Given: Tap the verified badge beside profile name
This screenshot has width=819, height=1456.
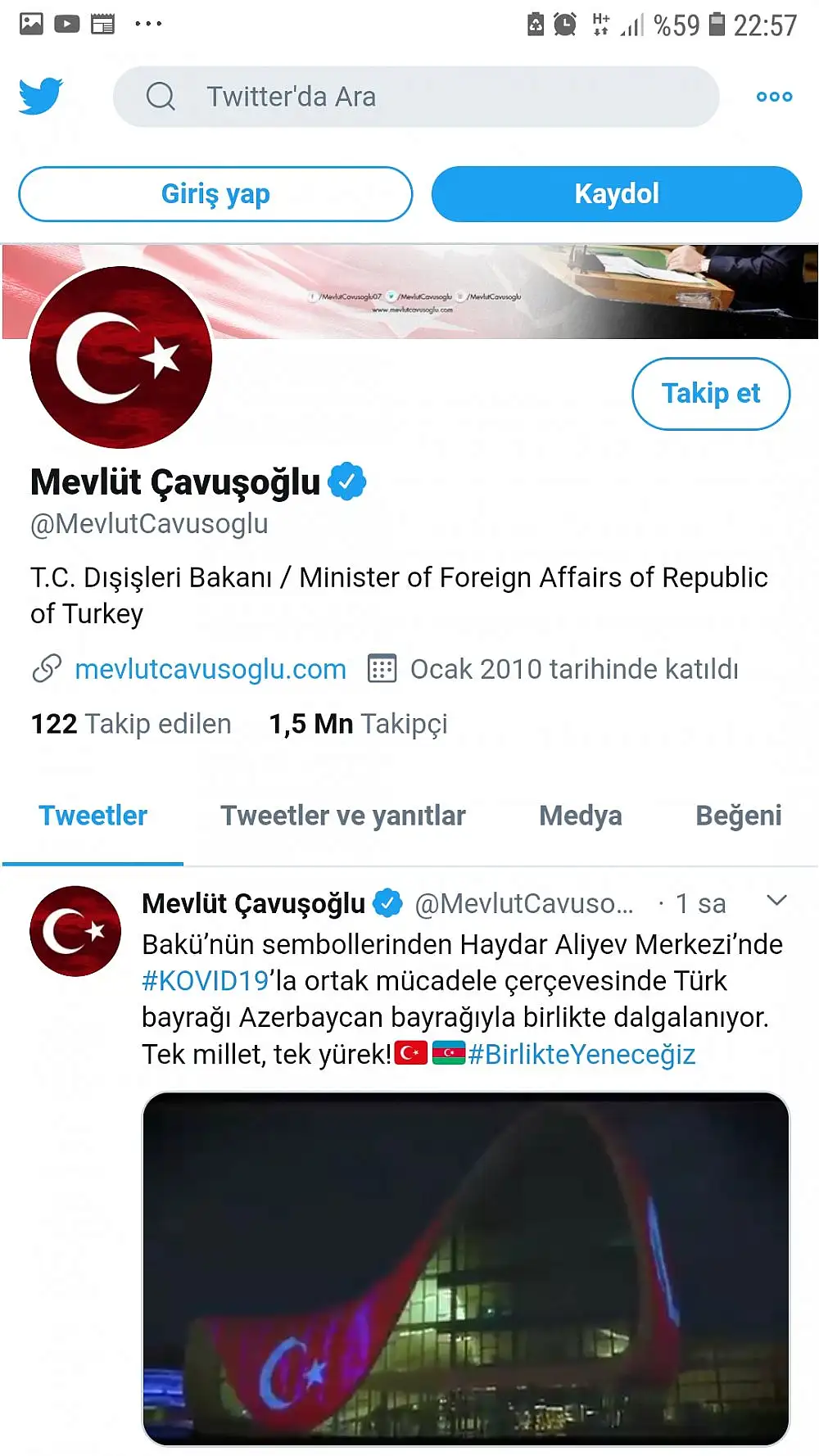Looking at the screenshot, I should pyautogui.click(x=347, y=482).
